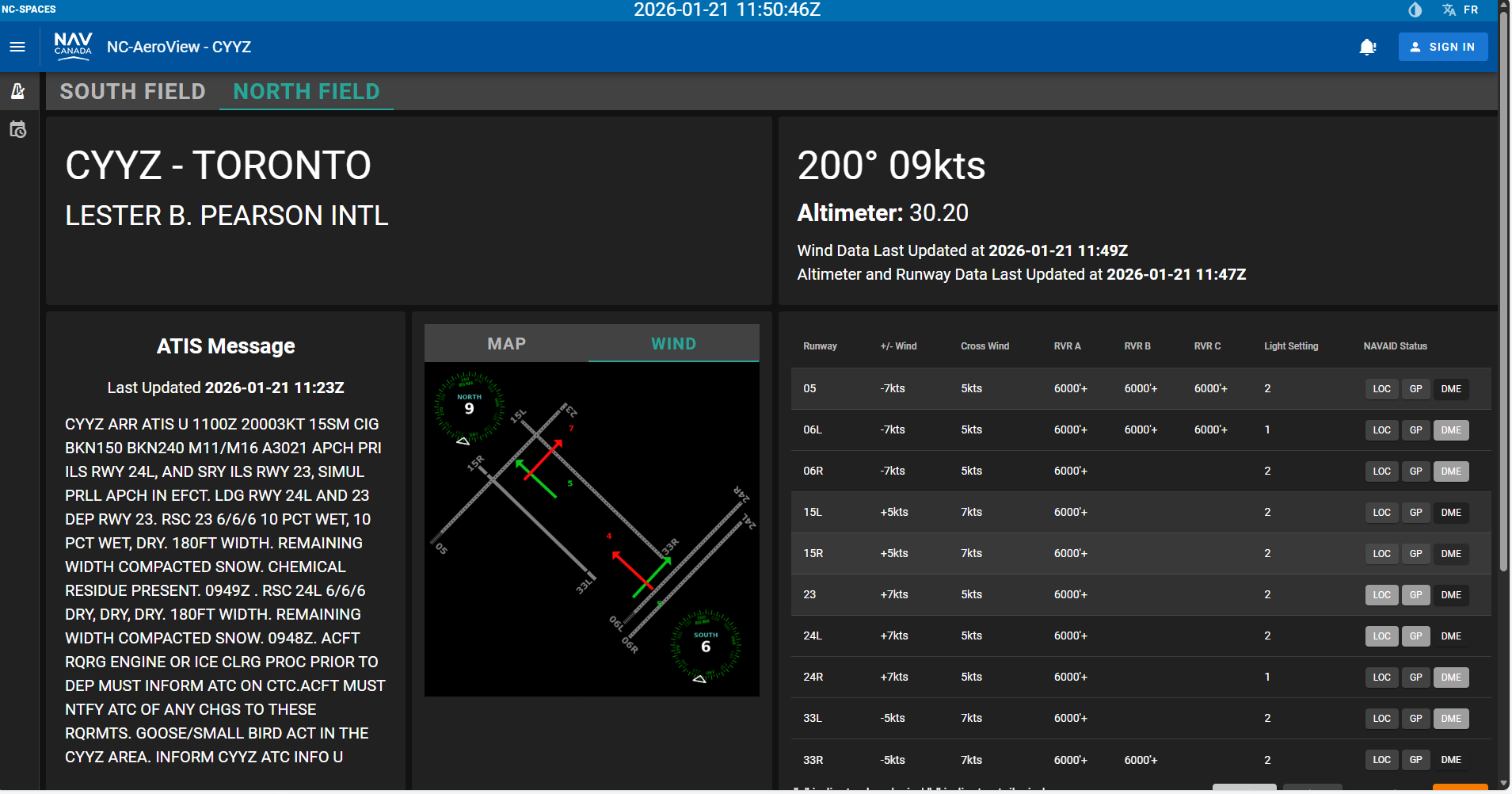
Task: Open the historical schedule calendar-clock icon
Action: click(18, 129)
